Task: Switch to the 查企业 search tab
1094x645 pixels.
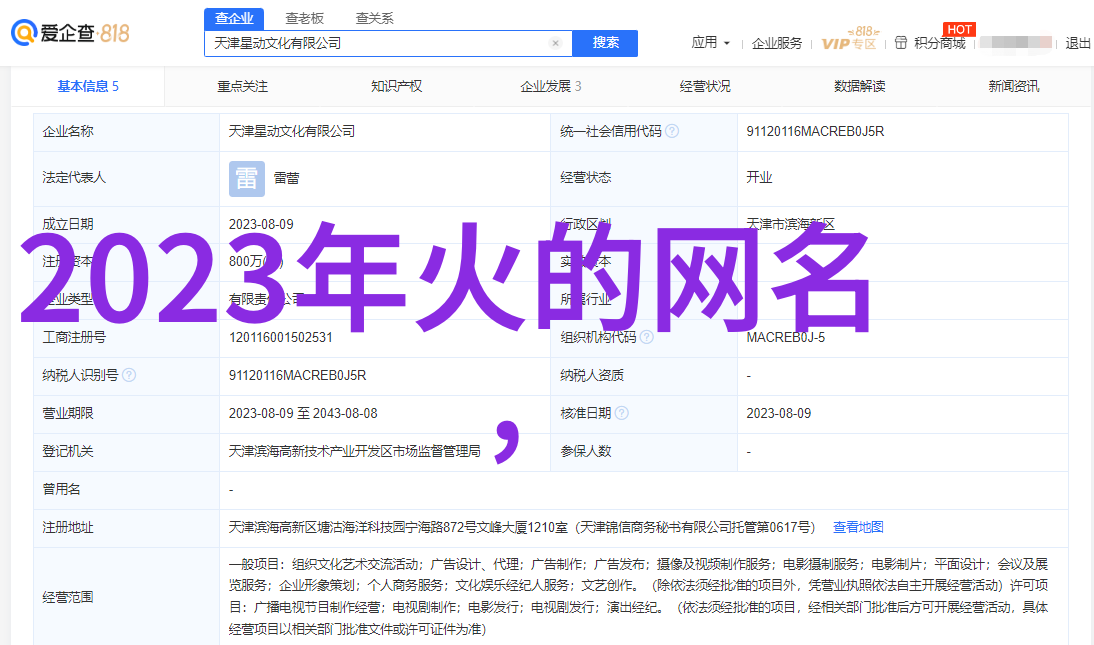Action: pos(234,18)
